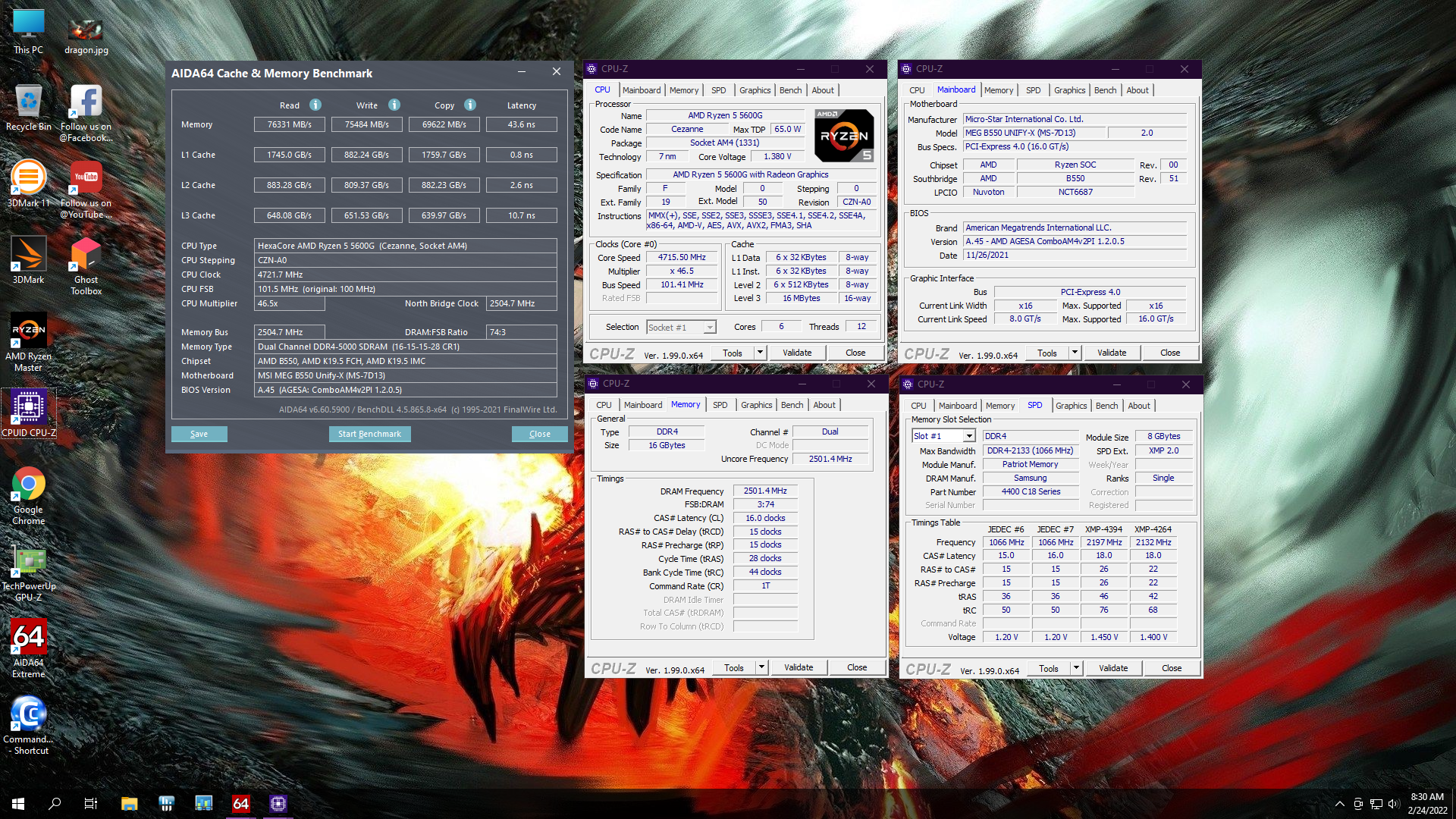Click Validate in SPD window

(x=1112, y=668)
